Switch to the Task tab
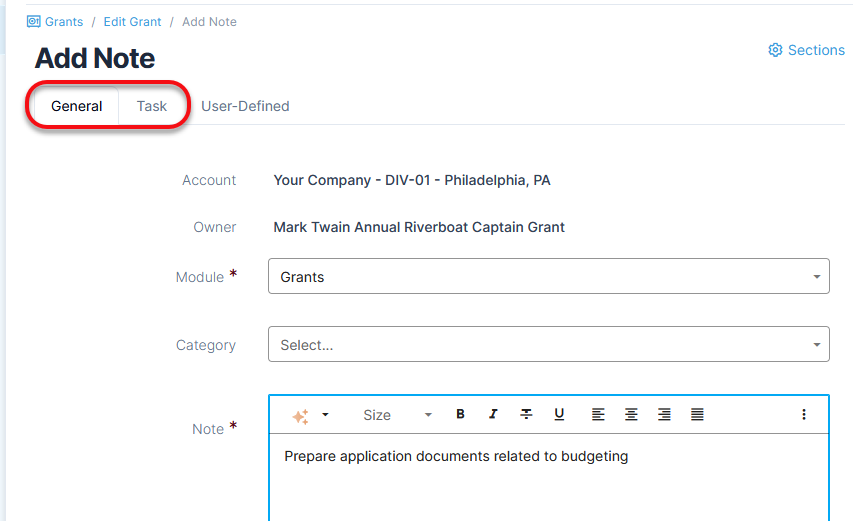 coord(152,106)
